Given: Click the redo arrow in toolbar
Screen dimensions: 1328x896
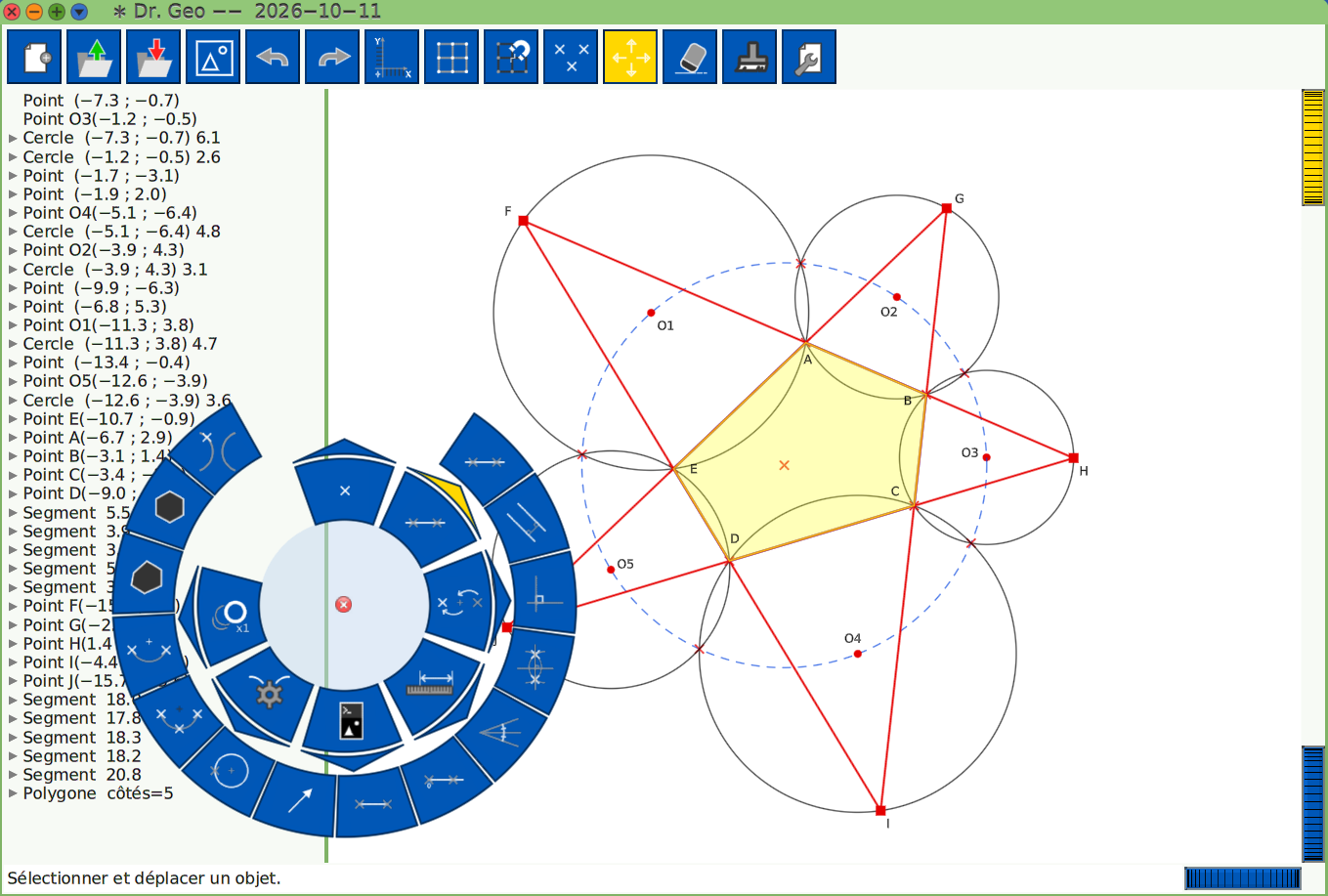Looking at the screenshot, I should point(332,57).
